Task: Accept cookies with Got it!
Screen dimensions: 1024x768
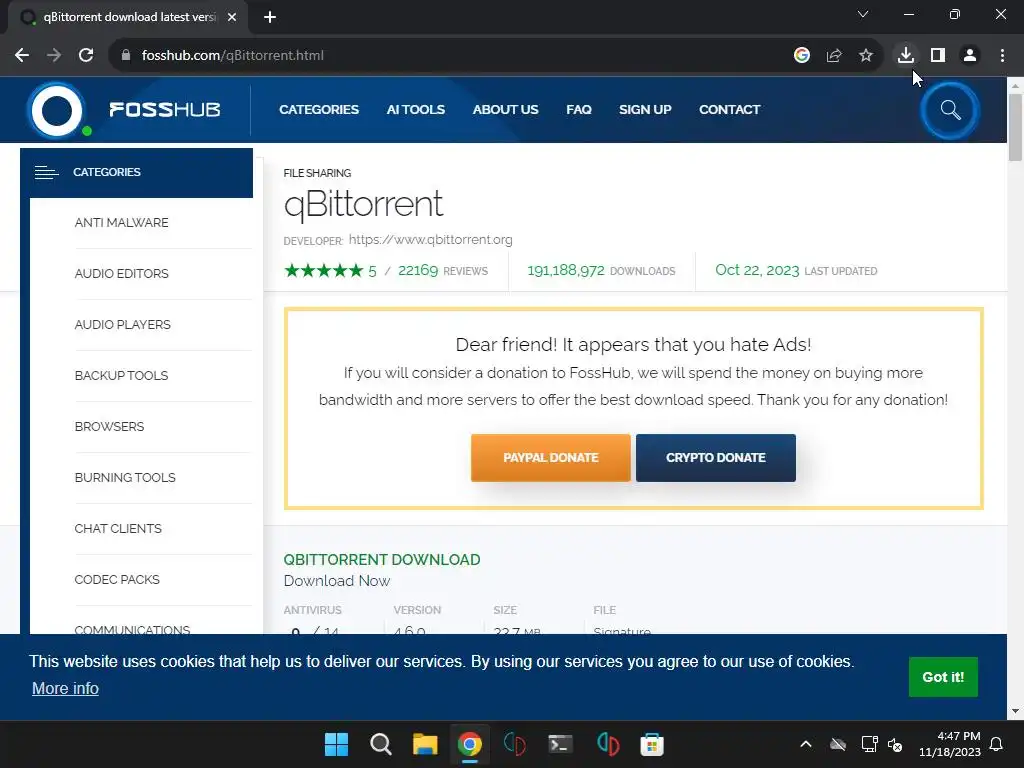Action: [943, 677]
